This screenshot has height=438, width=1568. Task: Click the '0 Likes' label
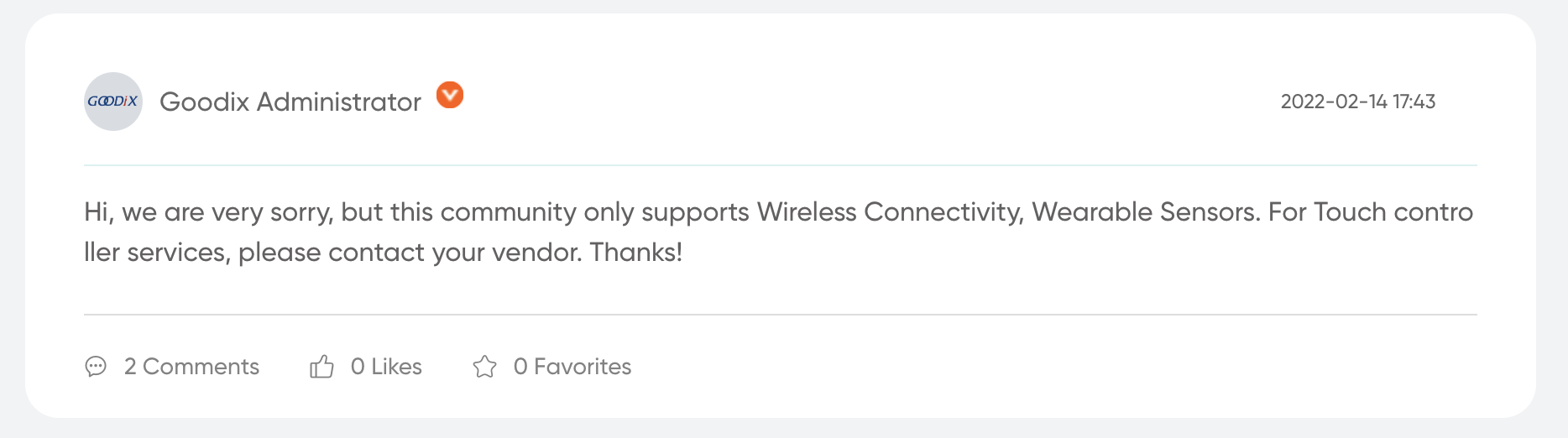click(x=386, y=367)
